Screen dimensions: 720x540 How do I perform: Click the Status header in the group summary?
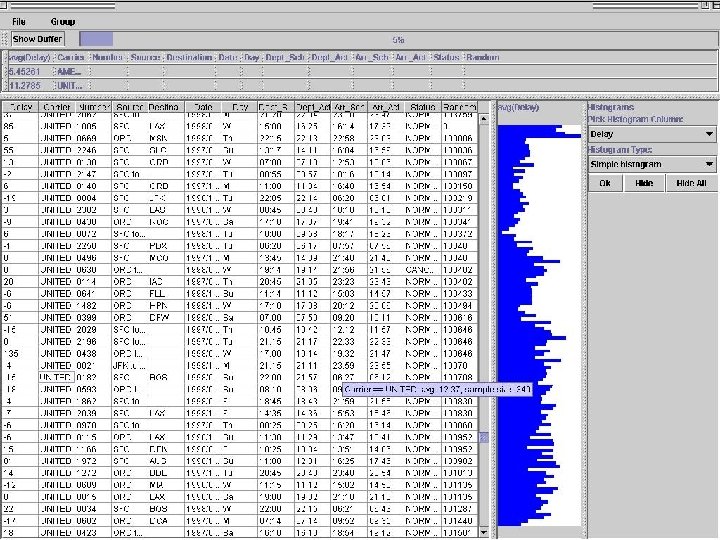pyautogui.click(x=446, y=57)
